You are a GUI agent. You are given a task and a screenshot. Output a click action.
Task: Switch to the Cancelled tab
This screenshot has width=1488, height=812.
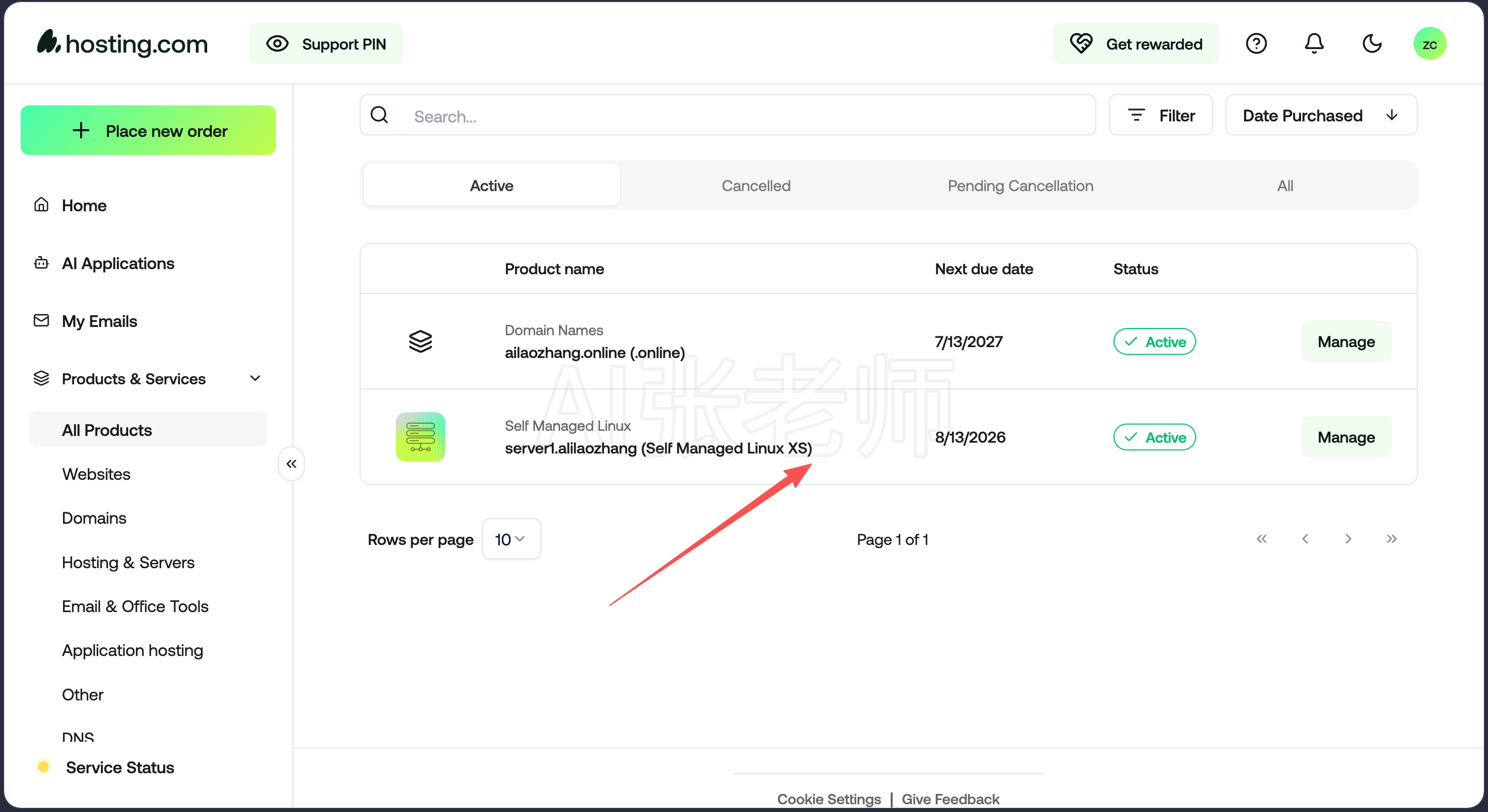[x=756, y=185]
